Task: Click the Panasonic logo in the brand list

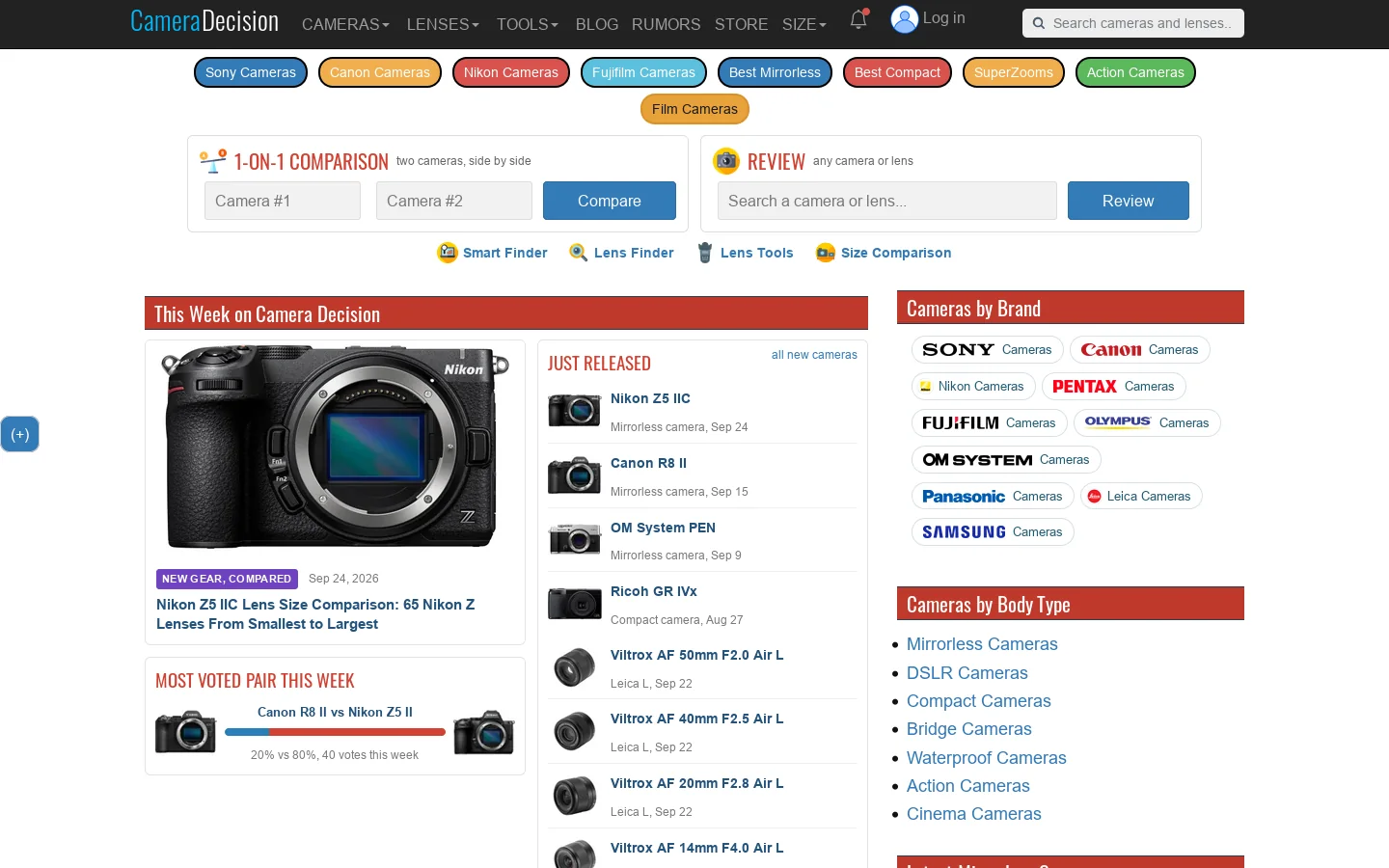Action: click(964, 497)
